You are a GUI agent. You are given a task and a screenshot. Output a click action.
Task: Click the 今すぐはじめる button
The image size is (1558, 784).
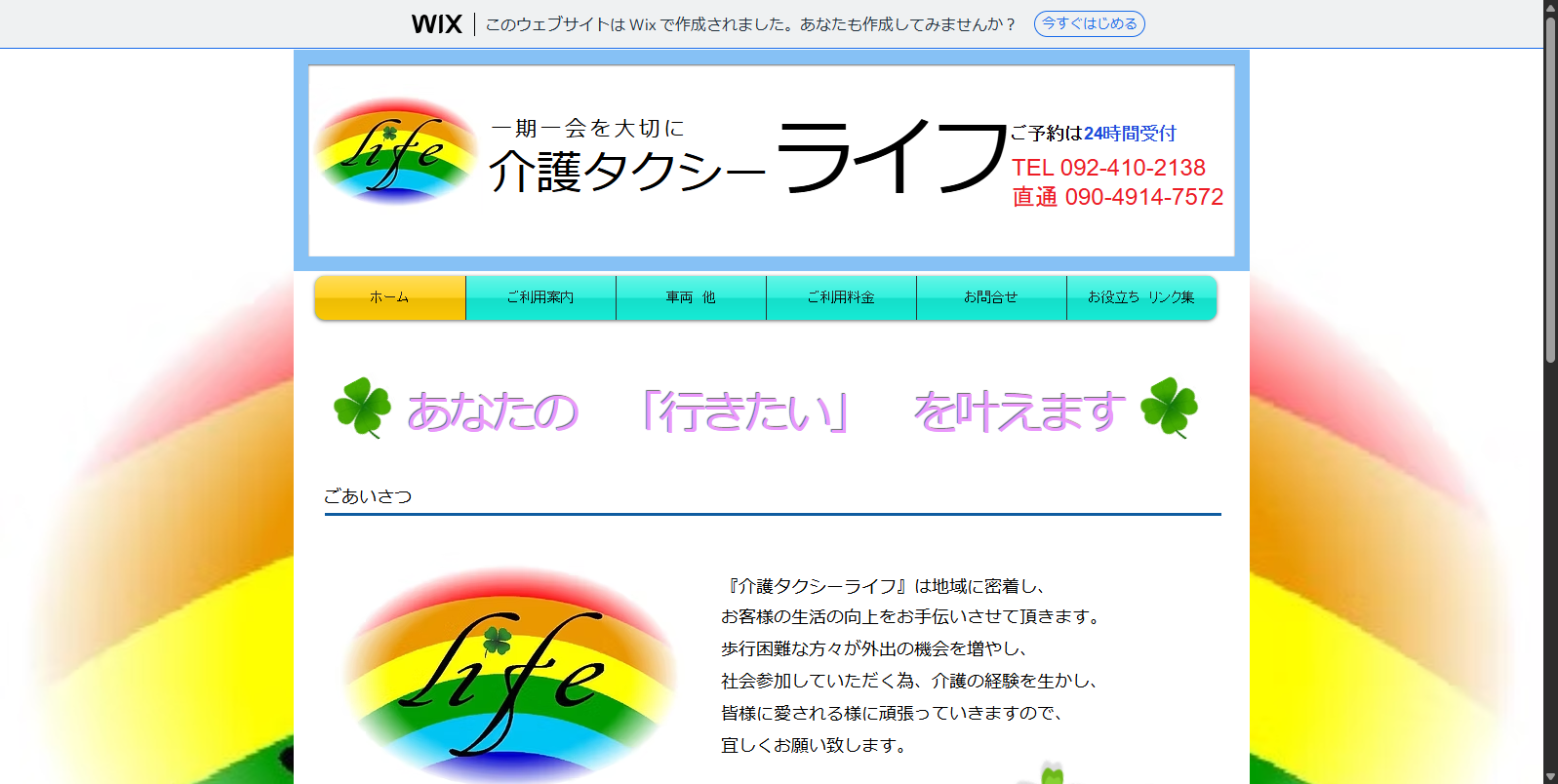tap(1089, 24)
